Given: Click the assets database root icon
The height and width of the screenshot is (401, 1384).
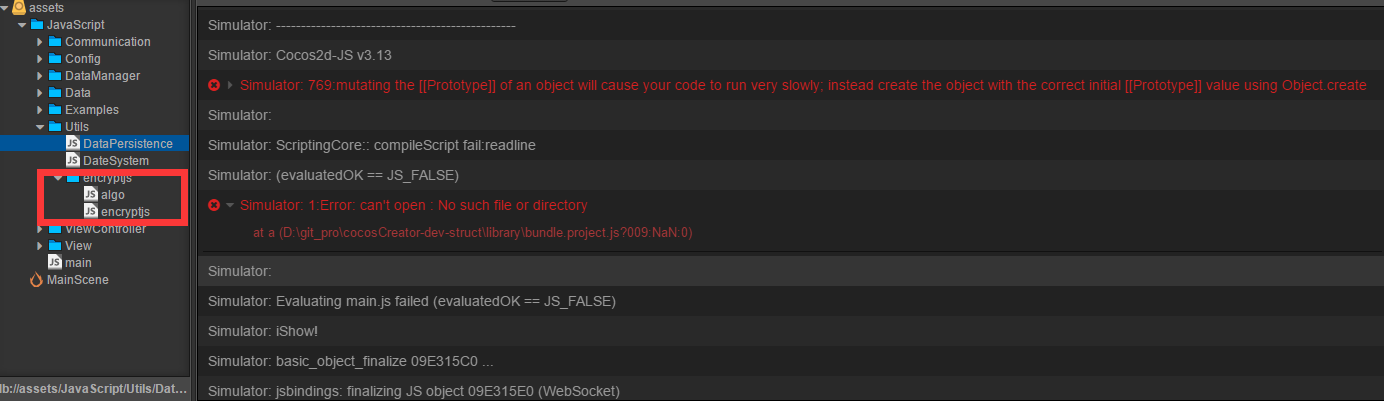Looking at the screenshot, I should tap(19, 7).
